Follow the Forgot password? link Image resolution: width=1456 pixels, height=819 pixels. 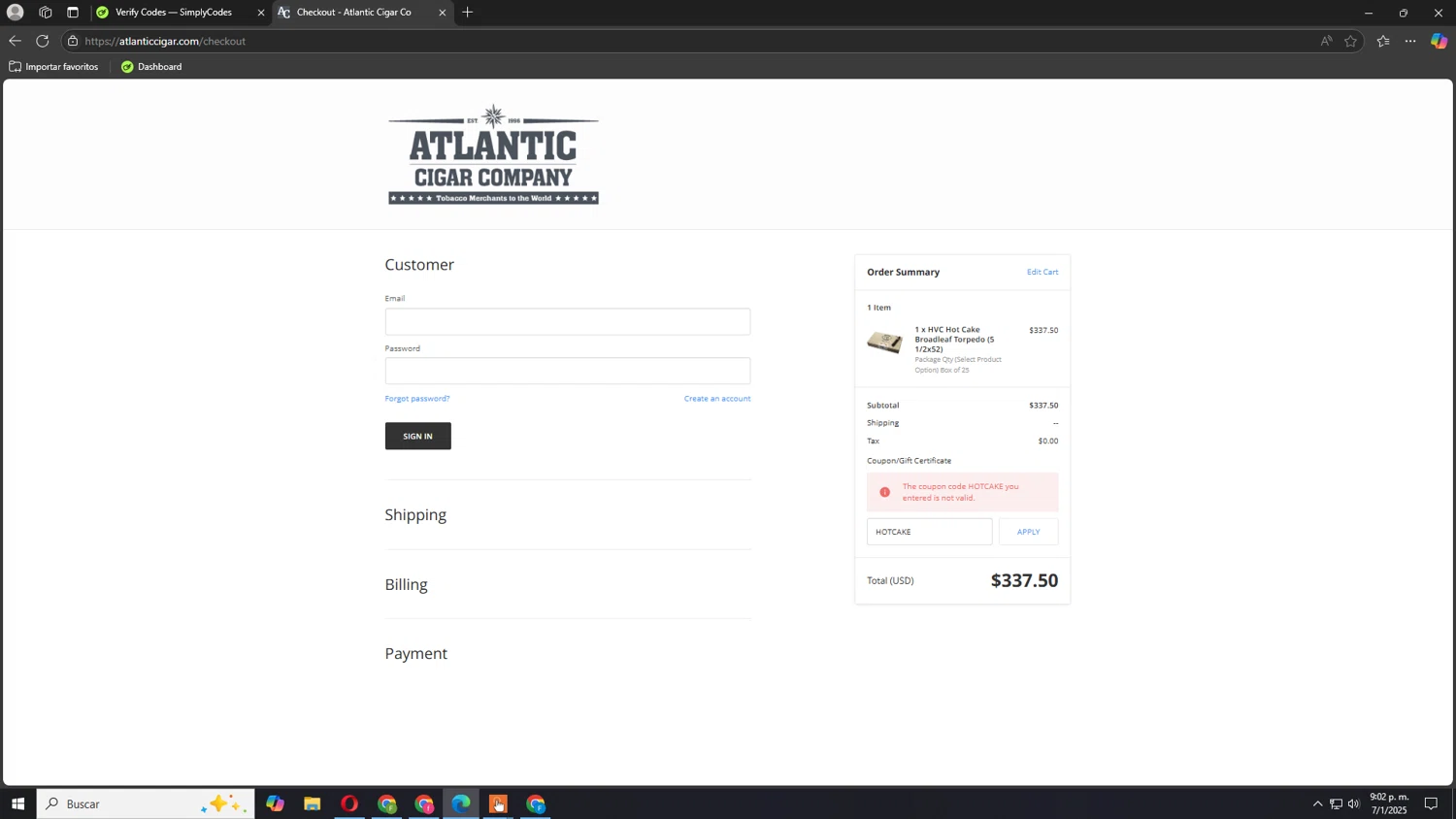tap(416, 399)
